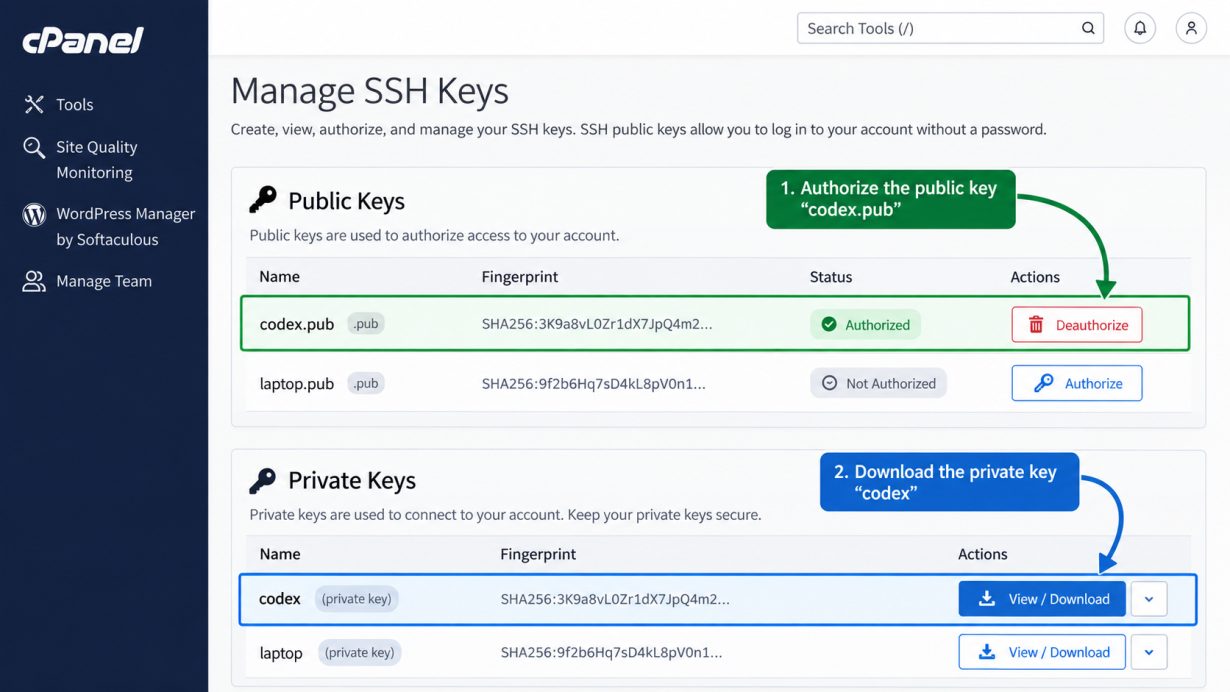Click the Manage Team people icon
This screenshot has height=692, width=1230.
pyautogui.click(x=34, y=281)
